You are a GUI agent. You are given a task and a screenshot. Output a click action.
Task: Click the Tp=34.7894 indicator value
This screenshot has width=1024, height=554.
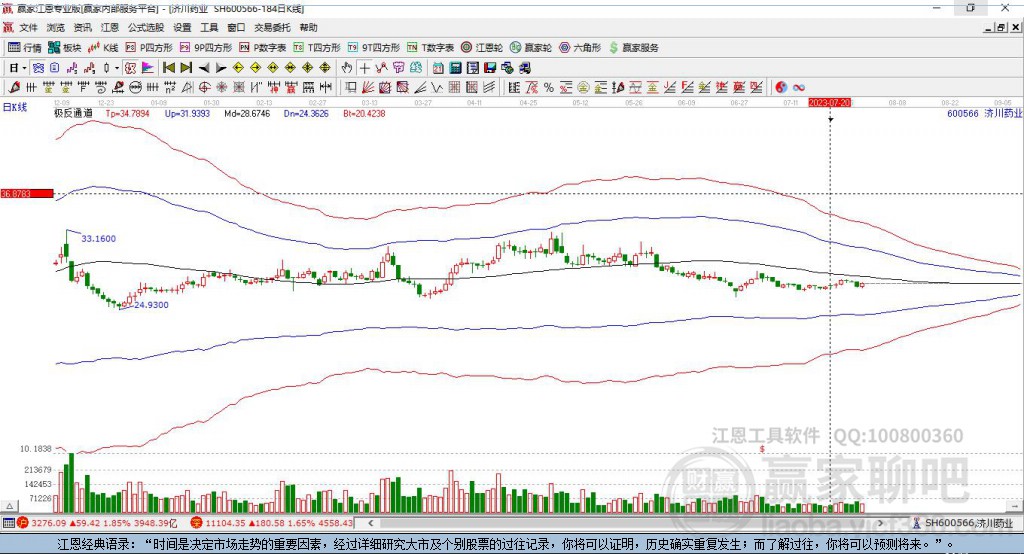127,113
